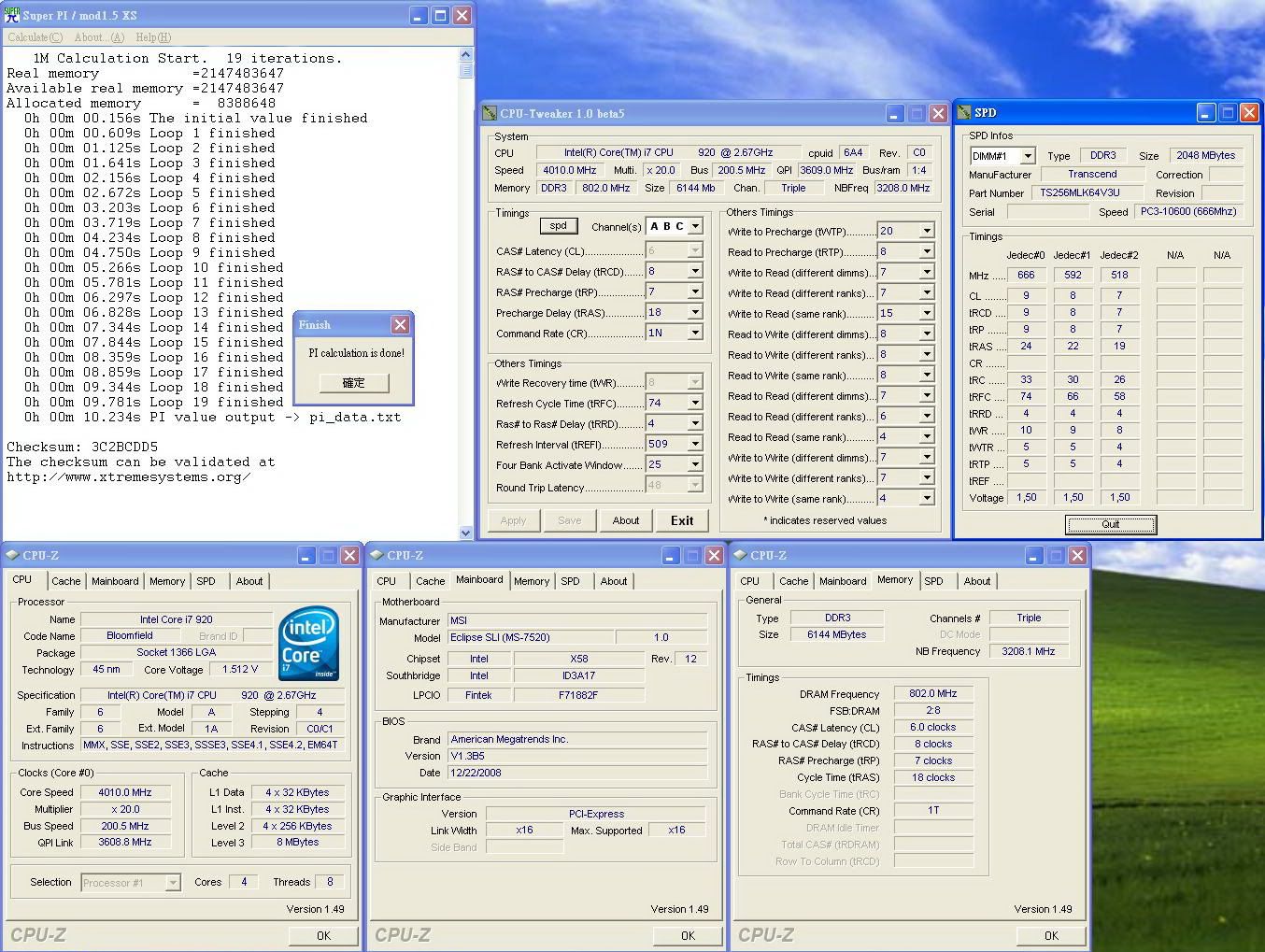Viewport: 1265px width, 952px height.
Task: Click title icon of CPU-Z Mainboard window
Action: [x=377, y=555]
